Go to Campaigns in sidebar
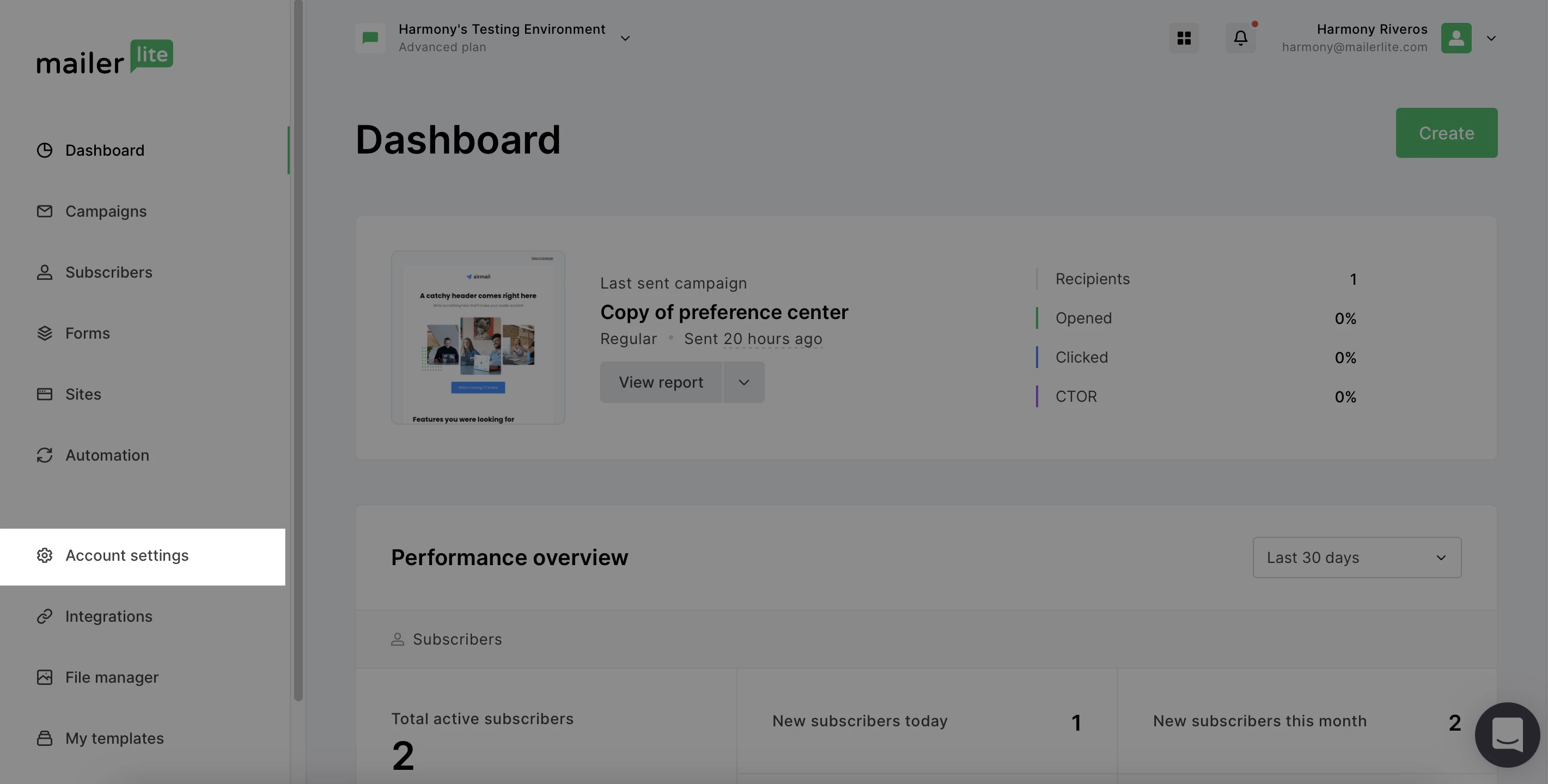 tap(106, 211)
